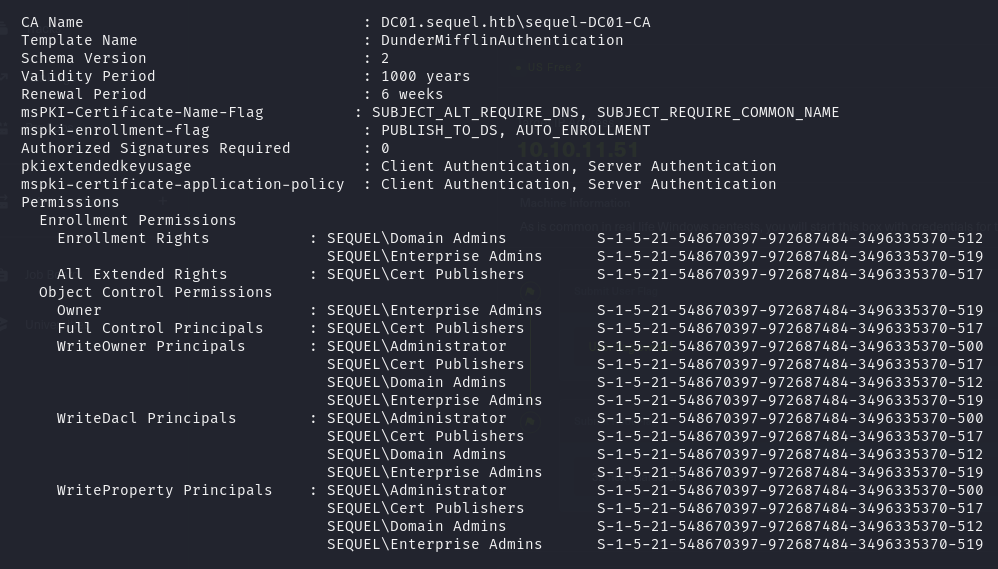Screen dimensions: 998x569
Task: Click the DunderMifflinAuthentication template name
Action: coord(502,40)
